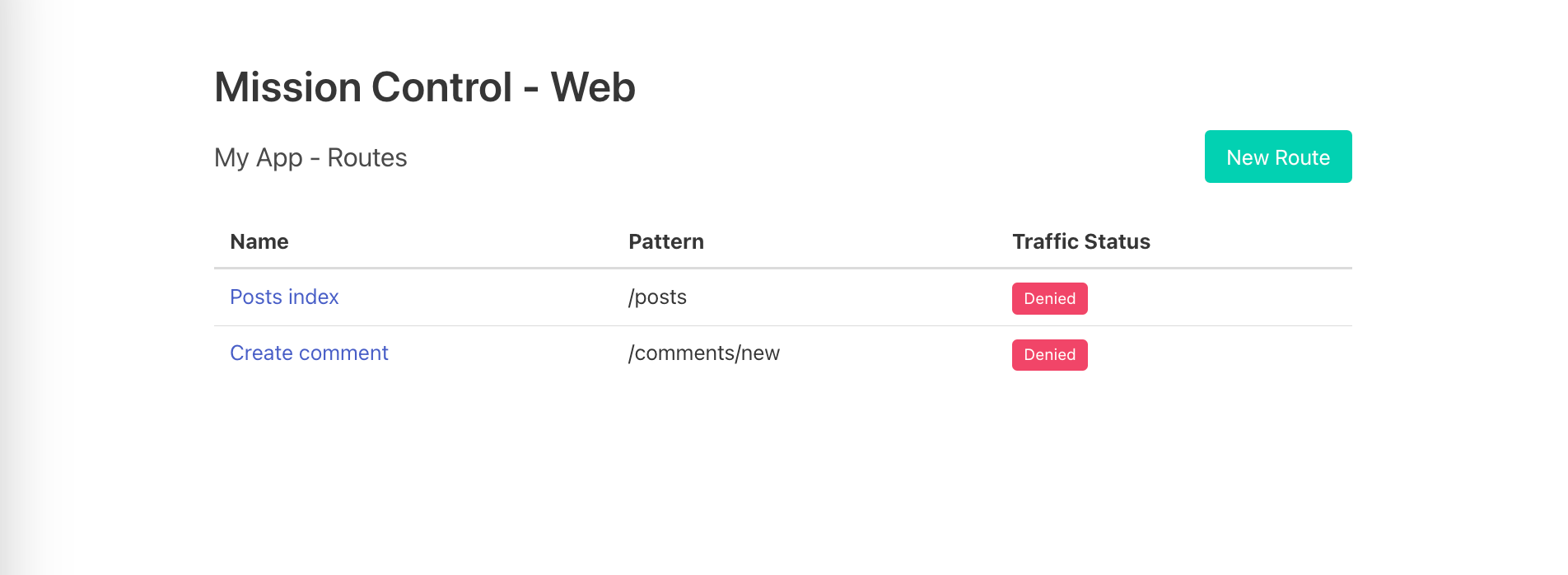1568x575 pixels.
Task: Click the Denied badge for Posts index
Action: click(x=1049, y=299)
